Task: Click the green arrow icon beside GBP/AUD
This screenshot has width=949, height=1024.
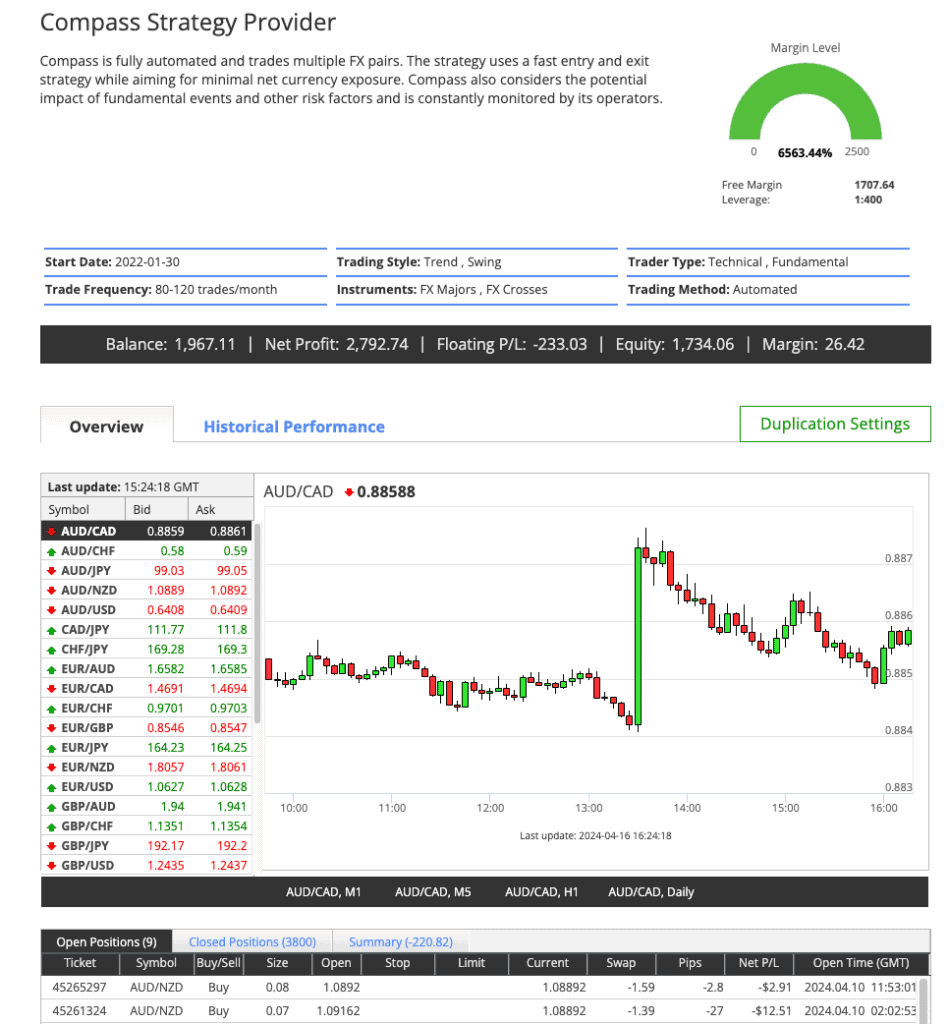Action: pos(51,807)
